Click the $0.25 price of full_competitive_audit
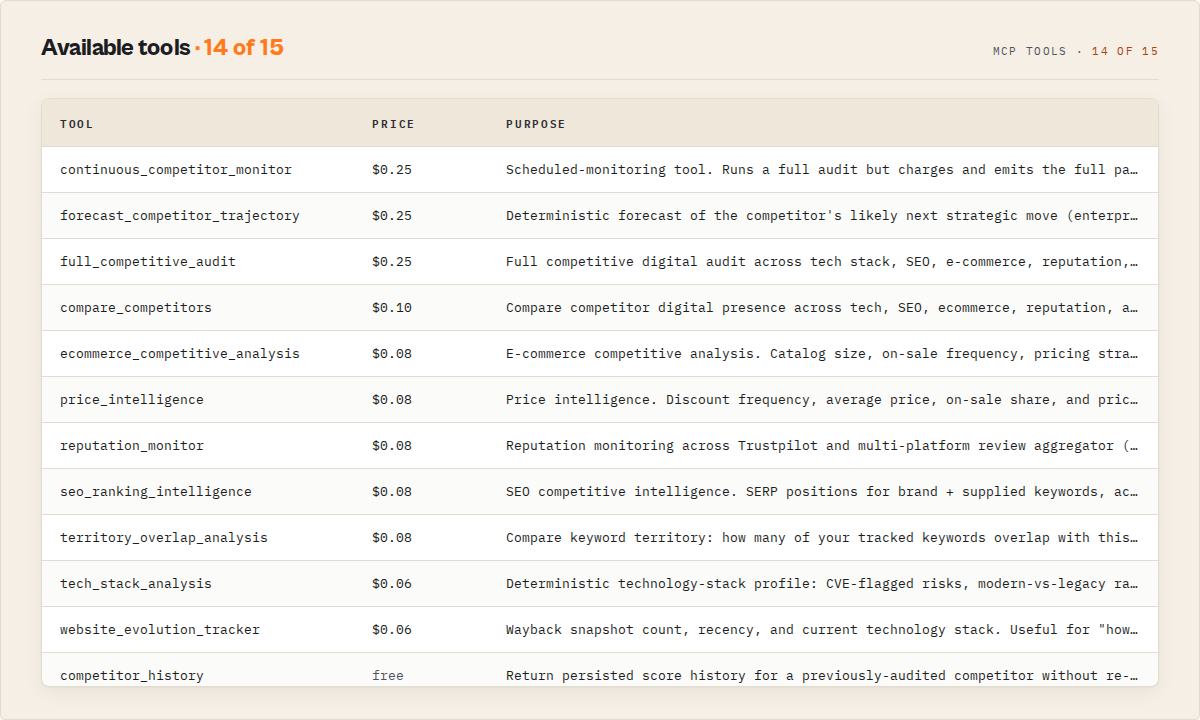The height and width of the screenshot is (720, 1200). coord(392,262)
